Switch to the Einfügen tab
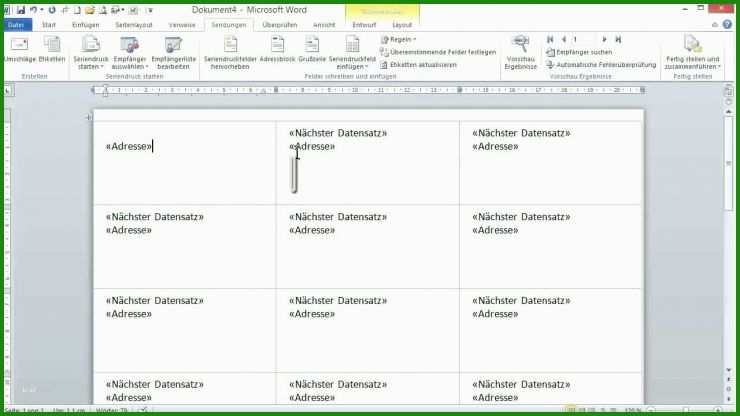This screenshot has width=740, height=416. click(85, 25)
